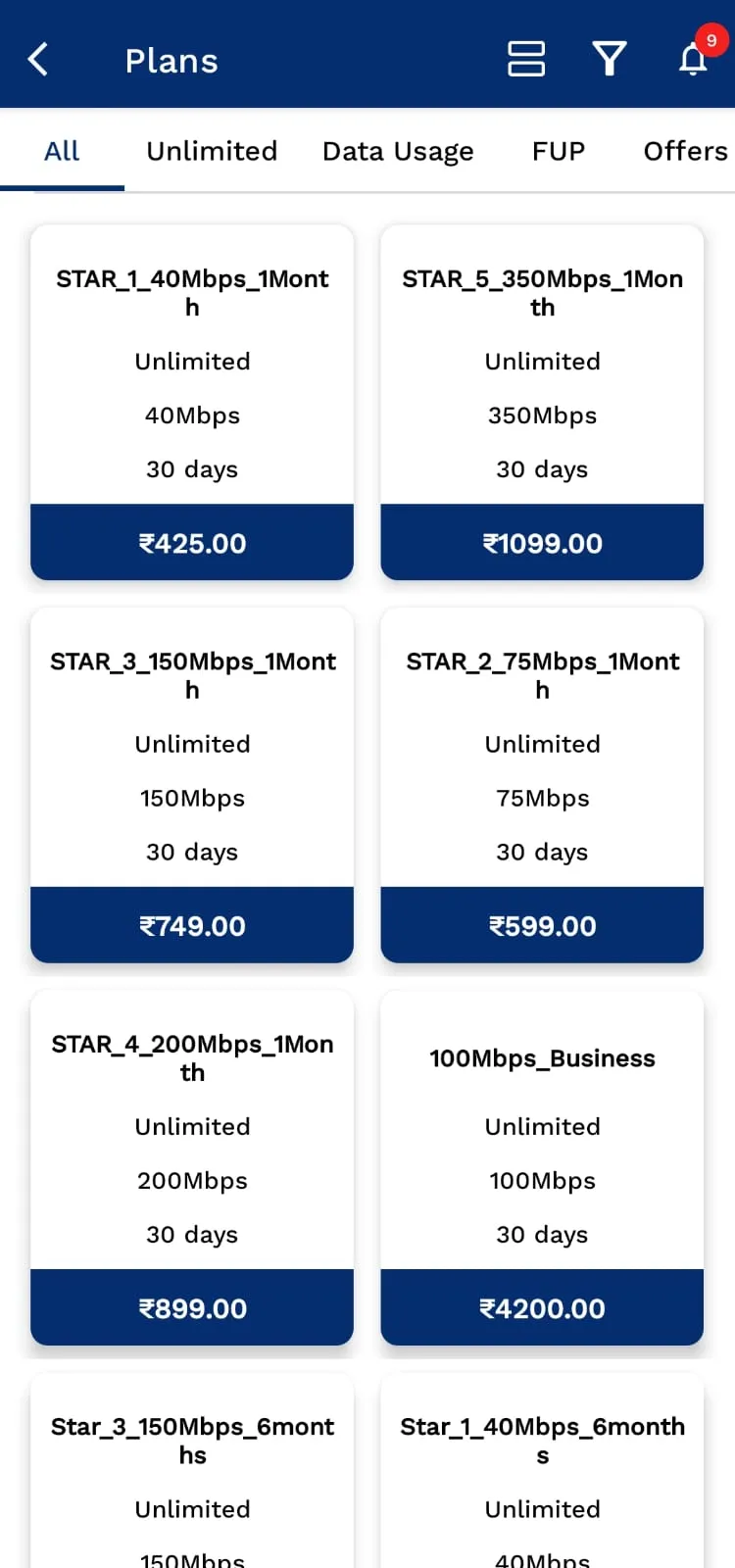Select the ₹4200.00 Business plan price

(x=542, y=1308)
